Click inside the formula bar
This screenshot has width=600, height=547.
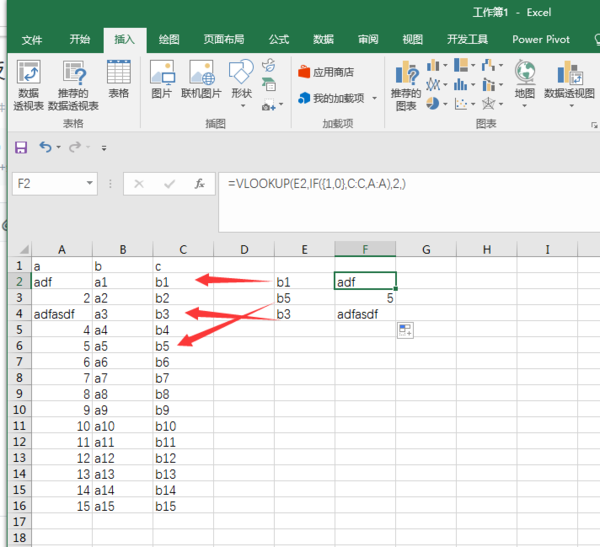pos(409,202)
